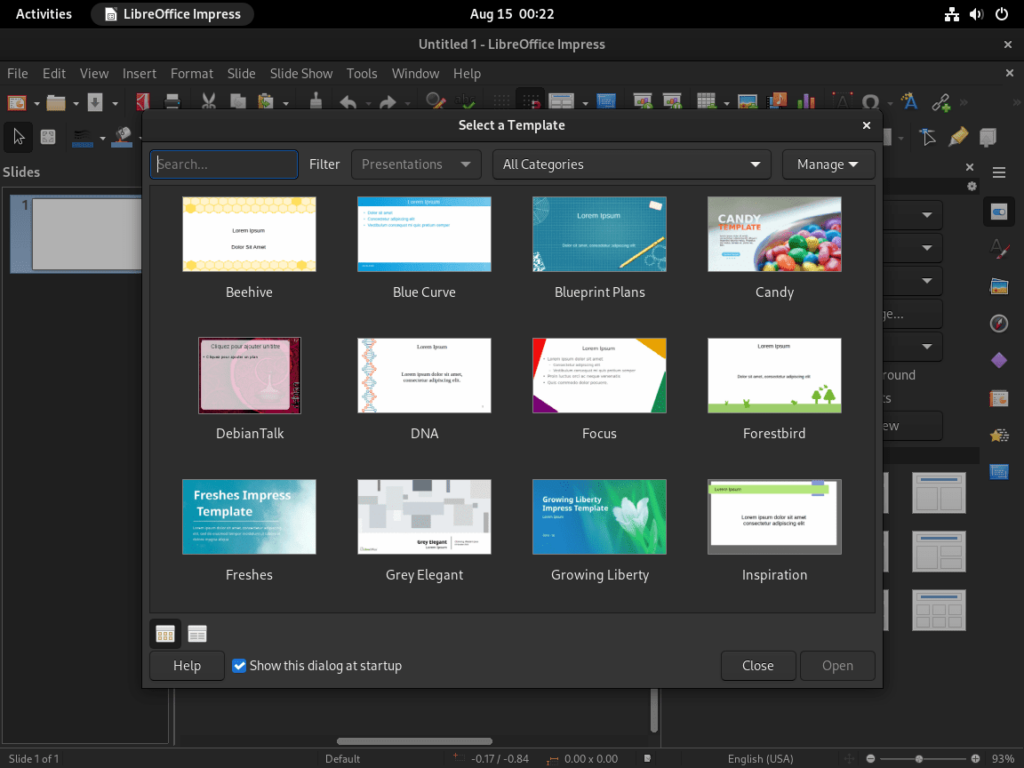Switch templates to list view

click(x=197, y=633)
